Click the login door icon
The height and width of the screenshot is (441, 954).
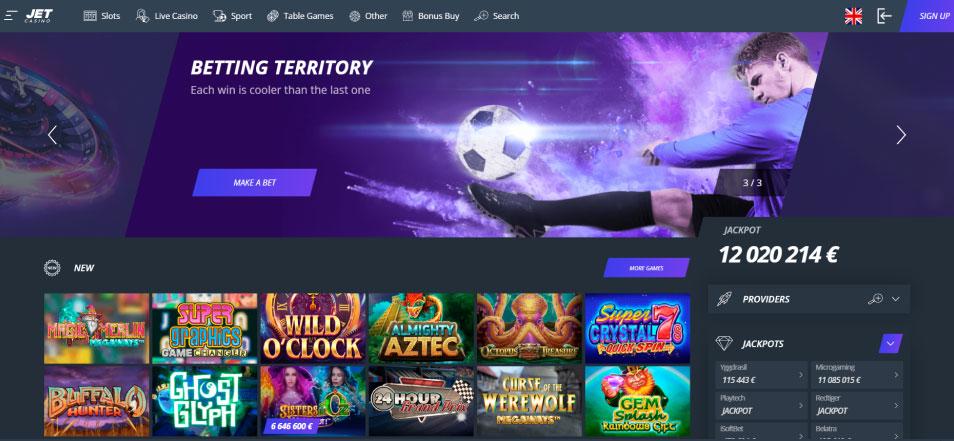[x=884, y=16]
